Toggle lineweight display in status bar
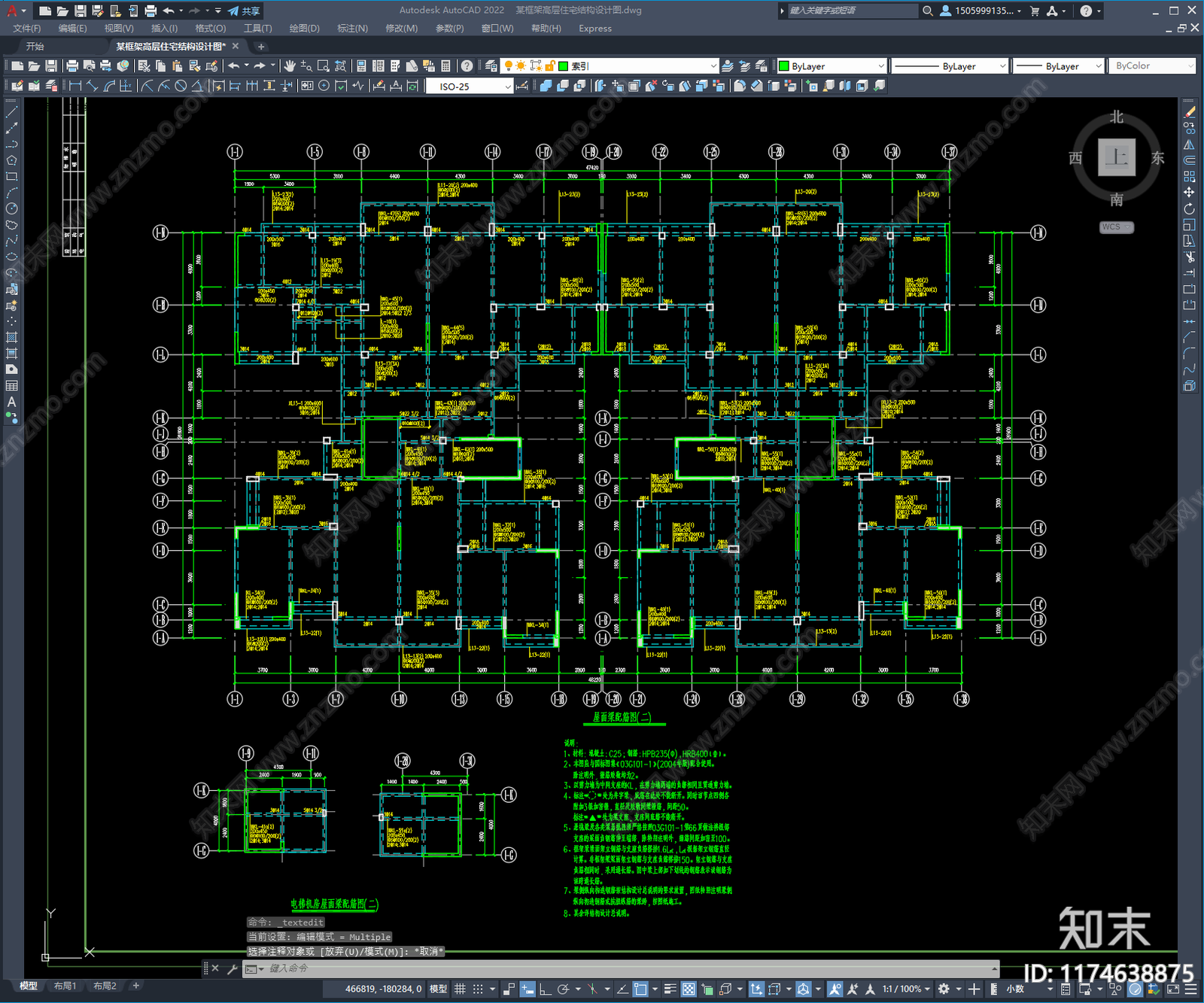This screenshot has height=1003, width=1204. pyautogui.click(x=670, y=989)
